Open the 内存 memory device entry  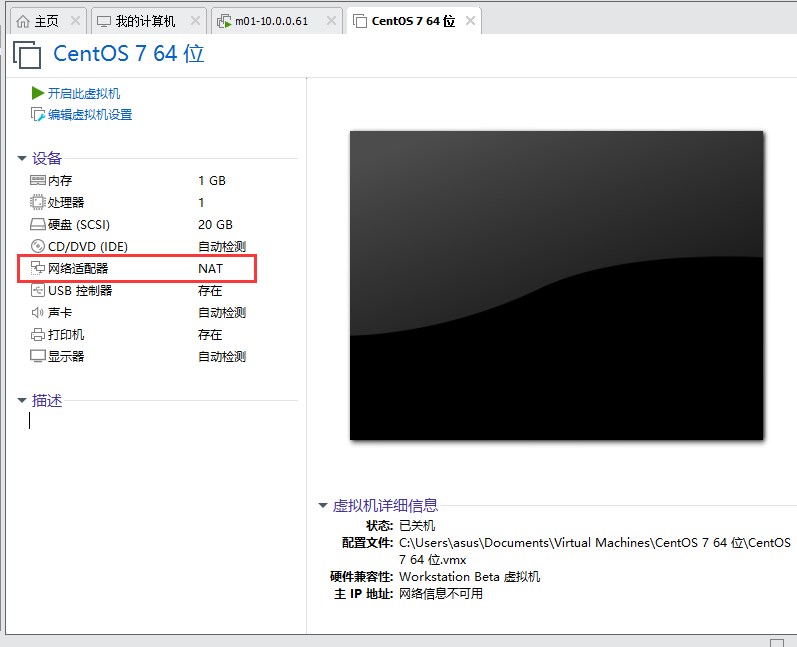(60, 180)
